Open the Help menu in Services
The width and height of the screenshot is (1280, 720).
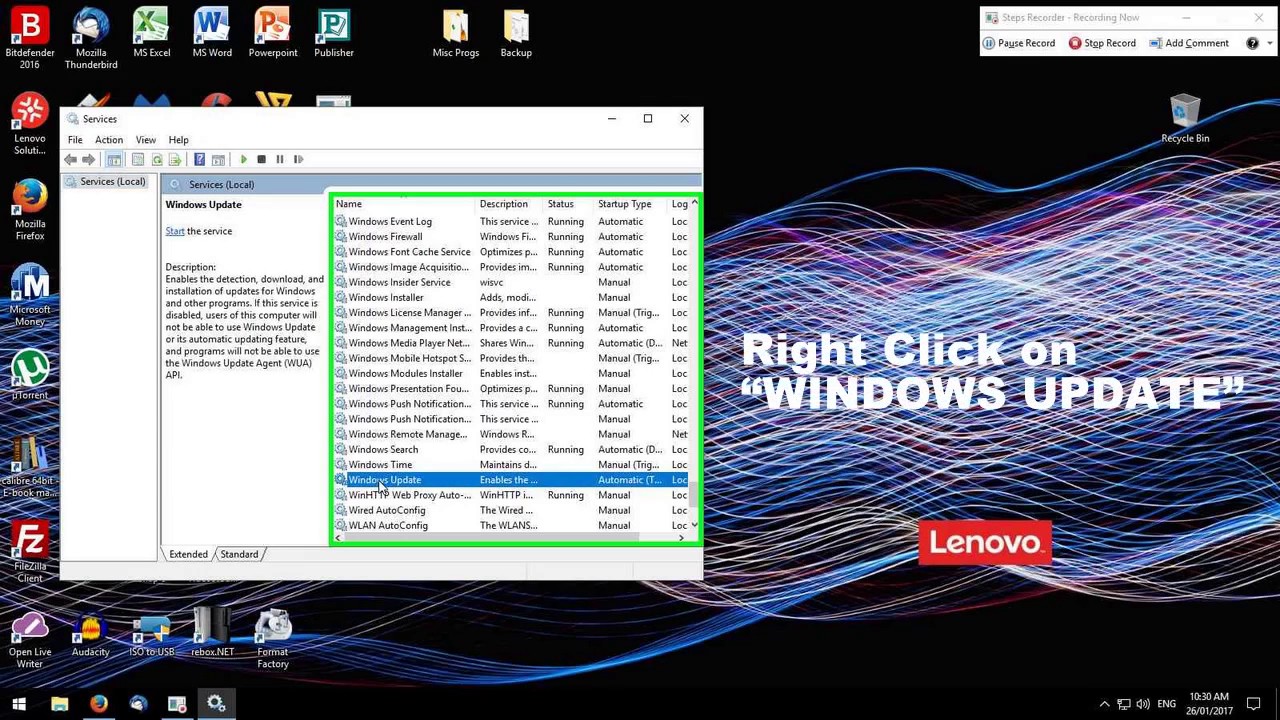click(x=178, y=140)
